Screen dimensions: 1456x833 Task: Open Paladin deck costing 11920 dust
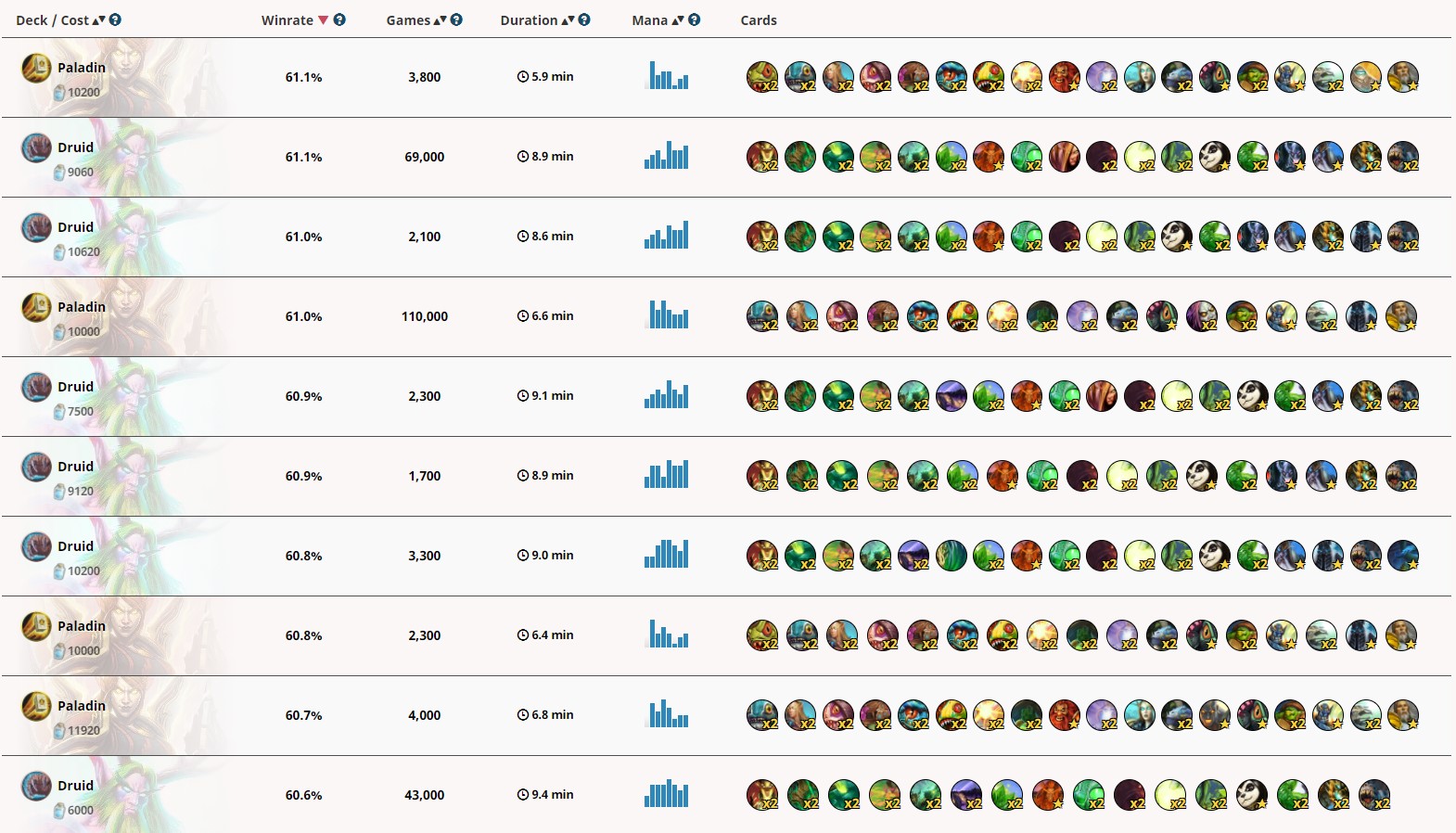(726, 715)
